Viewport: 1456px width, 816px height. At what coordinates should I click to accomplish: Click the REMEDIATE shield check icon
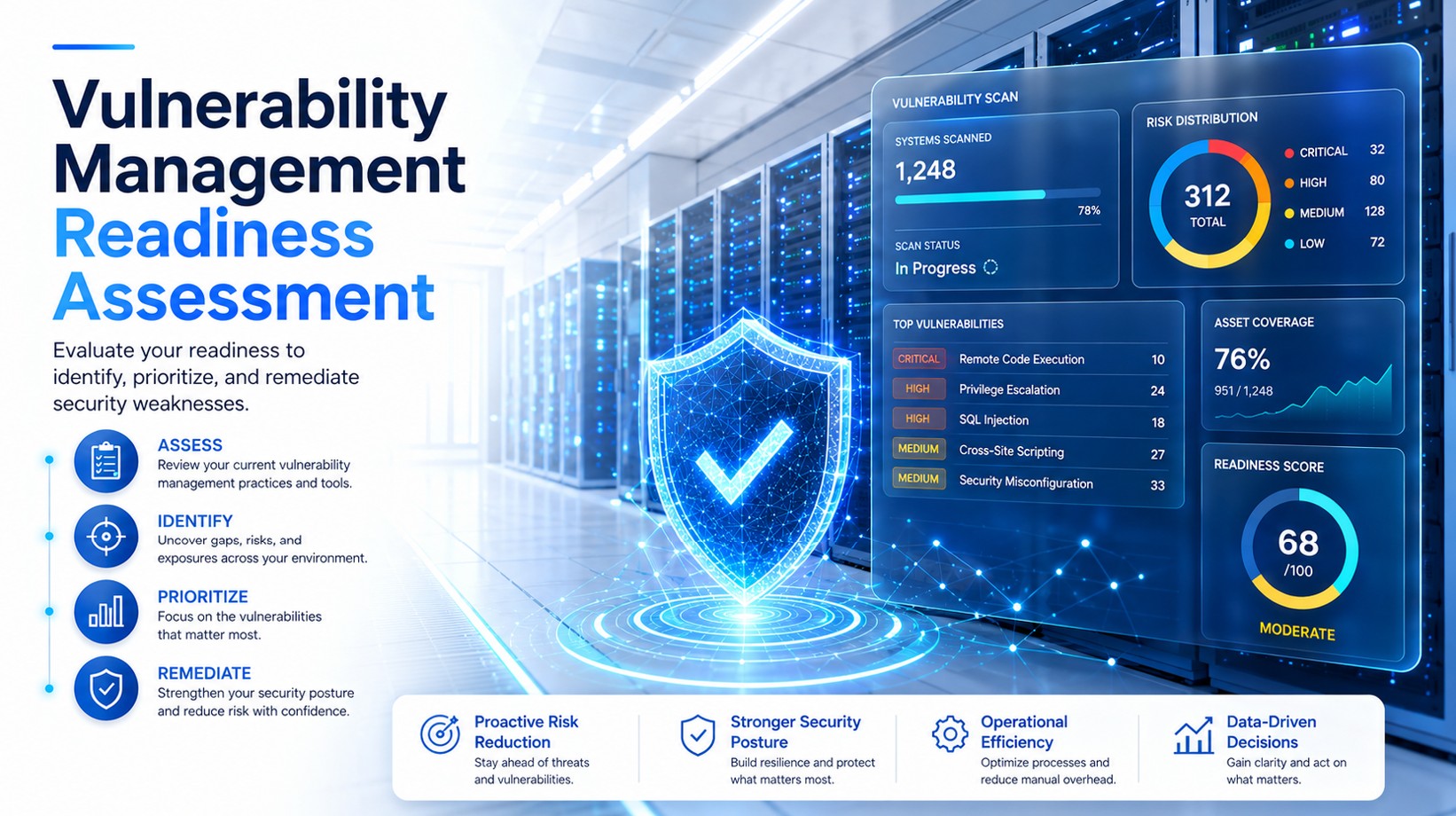click(x=106, y=688)
